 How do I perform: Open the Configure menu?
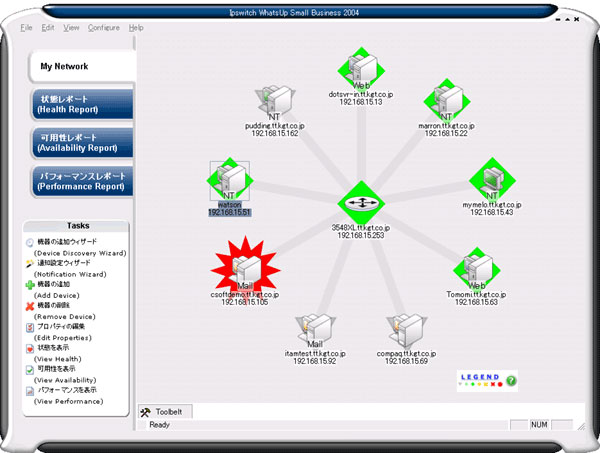[104, 28]
